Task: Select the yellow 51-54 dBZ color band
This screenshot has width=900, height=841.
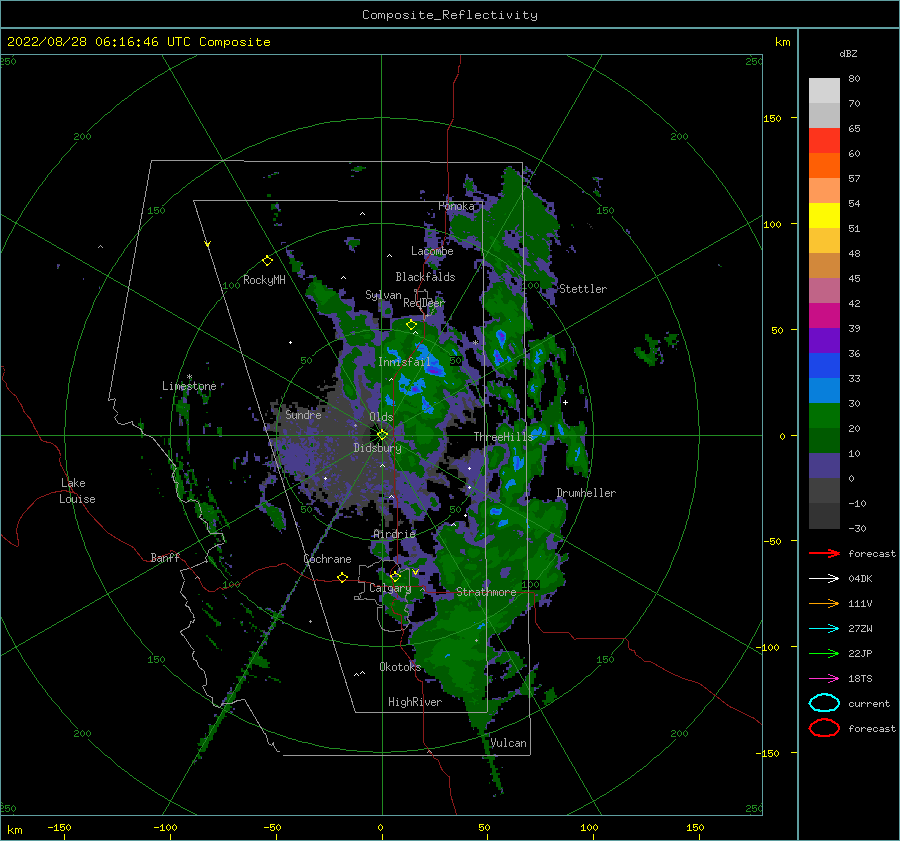Action: (824, 216)
